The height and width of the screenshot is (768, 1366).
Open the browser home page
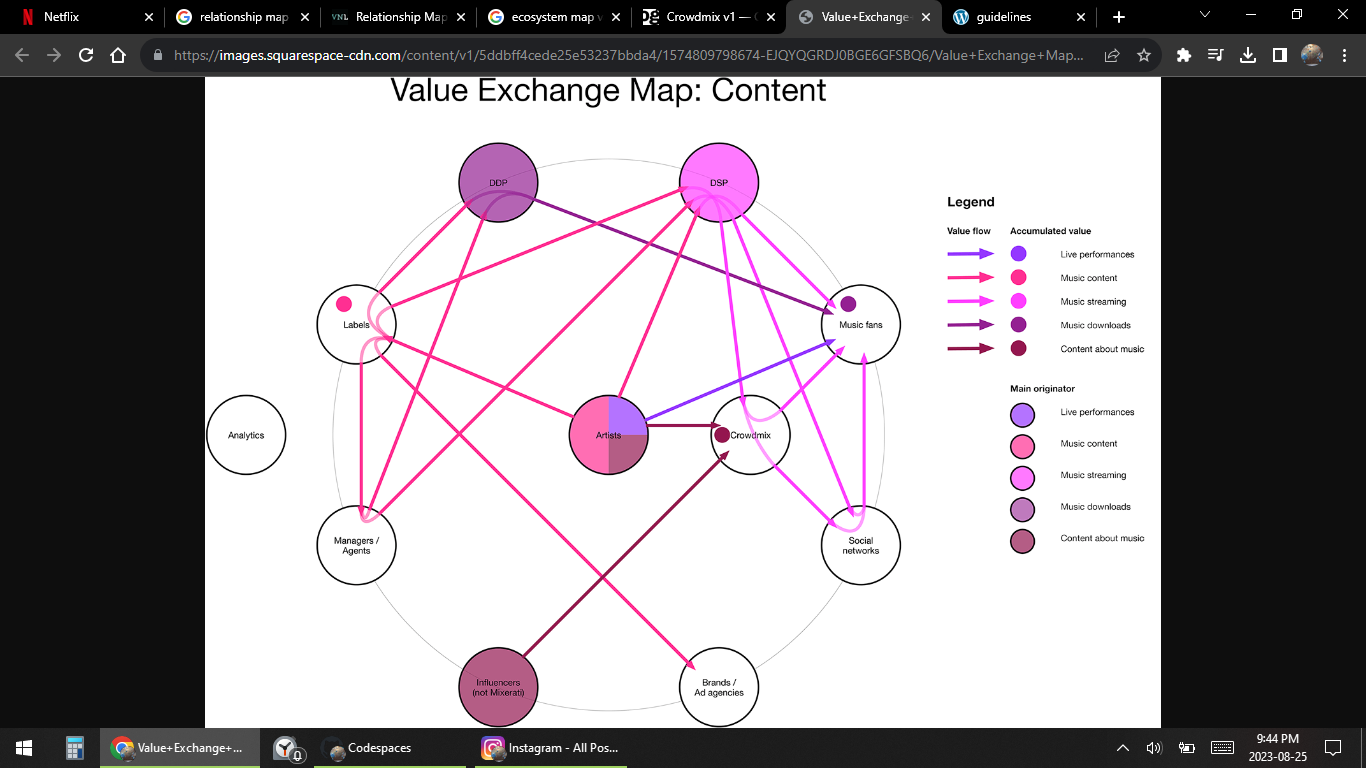point(118,56)
